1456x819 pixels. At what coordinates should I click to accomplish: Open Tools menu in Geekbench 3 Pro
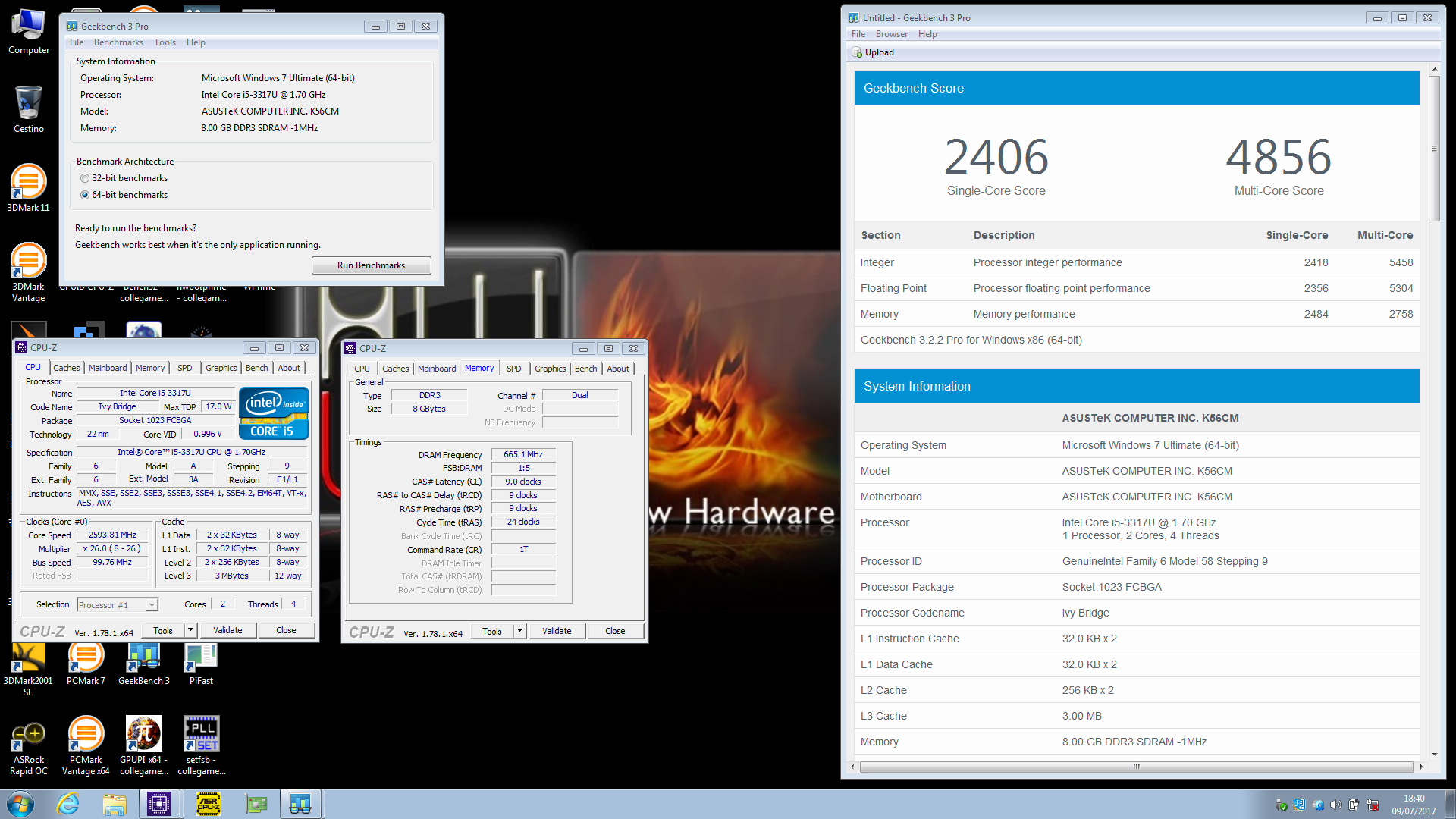[165, 42]
